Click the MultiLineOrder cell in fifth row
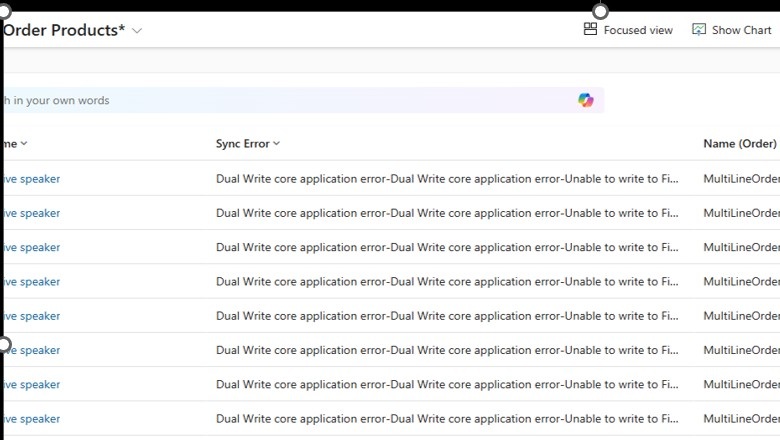The height and width of the screenshot is (440, 780). click(x=741, y=316)
